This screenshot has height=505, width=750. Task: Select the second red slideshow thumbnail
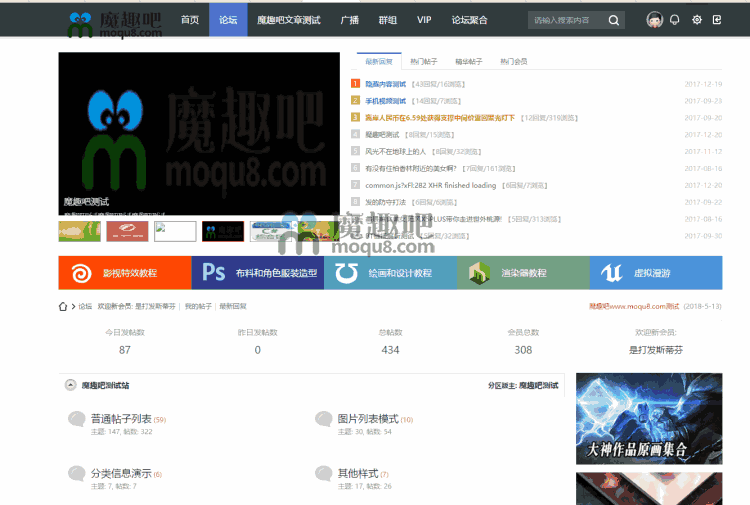pyautogui.click(x=127, y=231)
